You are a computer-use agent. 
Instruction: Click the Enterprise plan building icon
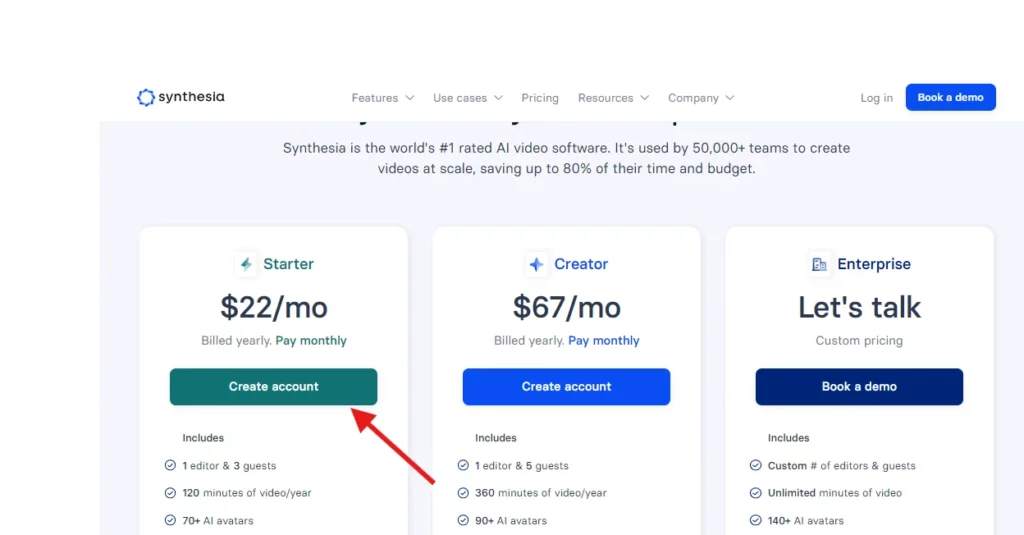pos(819,264)
